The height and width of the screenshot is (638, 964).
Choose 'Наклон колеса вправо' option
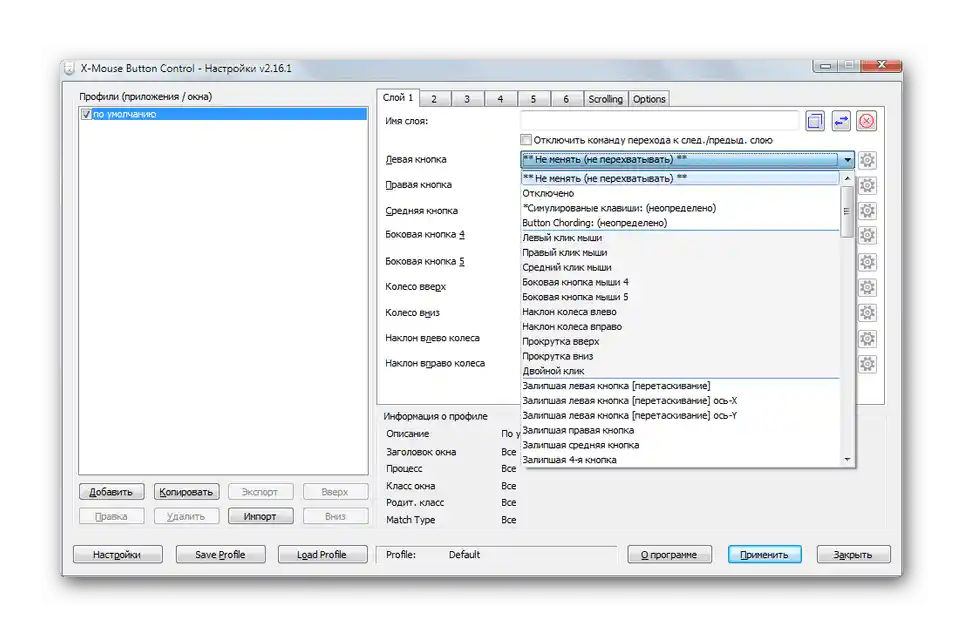[680, 326]
